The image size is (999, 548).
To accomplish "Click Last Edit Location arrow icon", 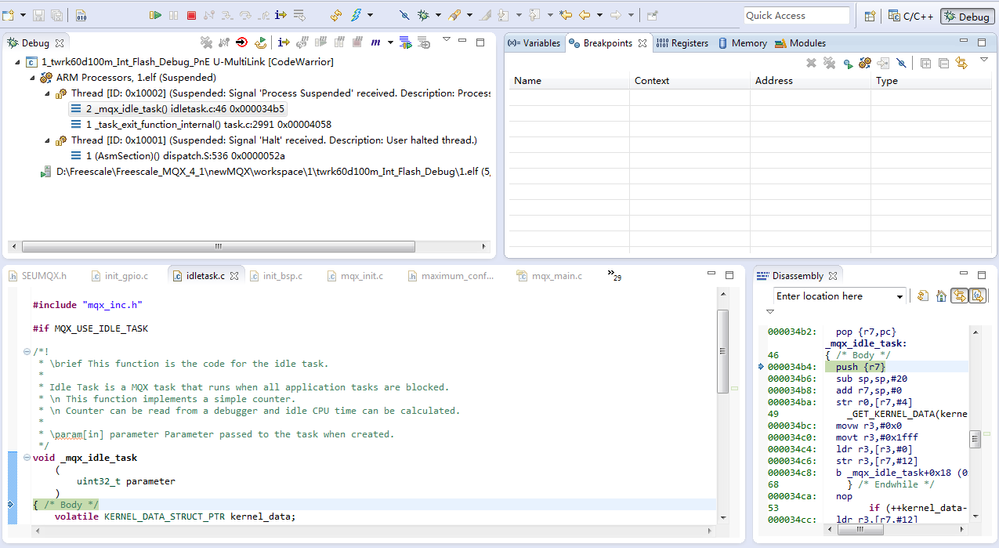I will coord(566,15).
